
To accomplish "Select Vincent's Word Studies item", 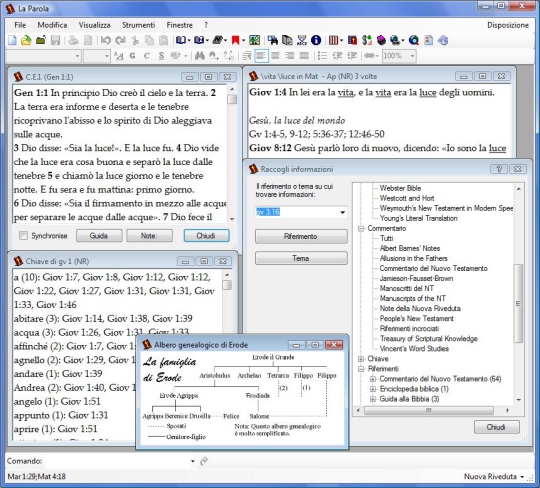I will click(414, 349).
